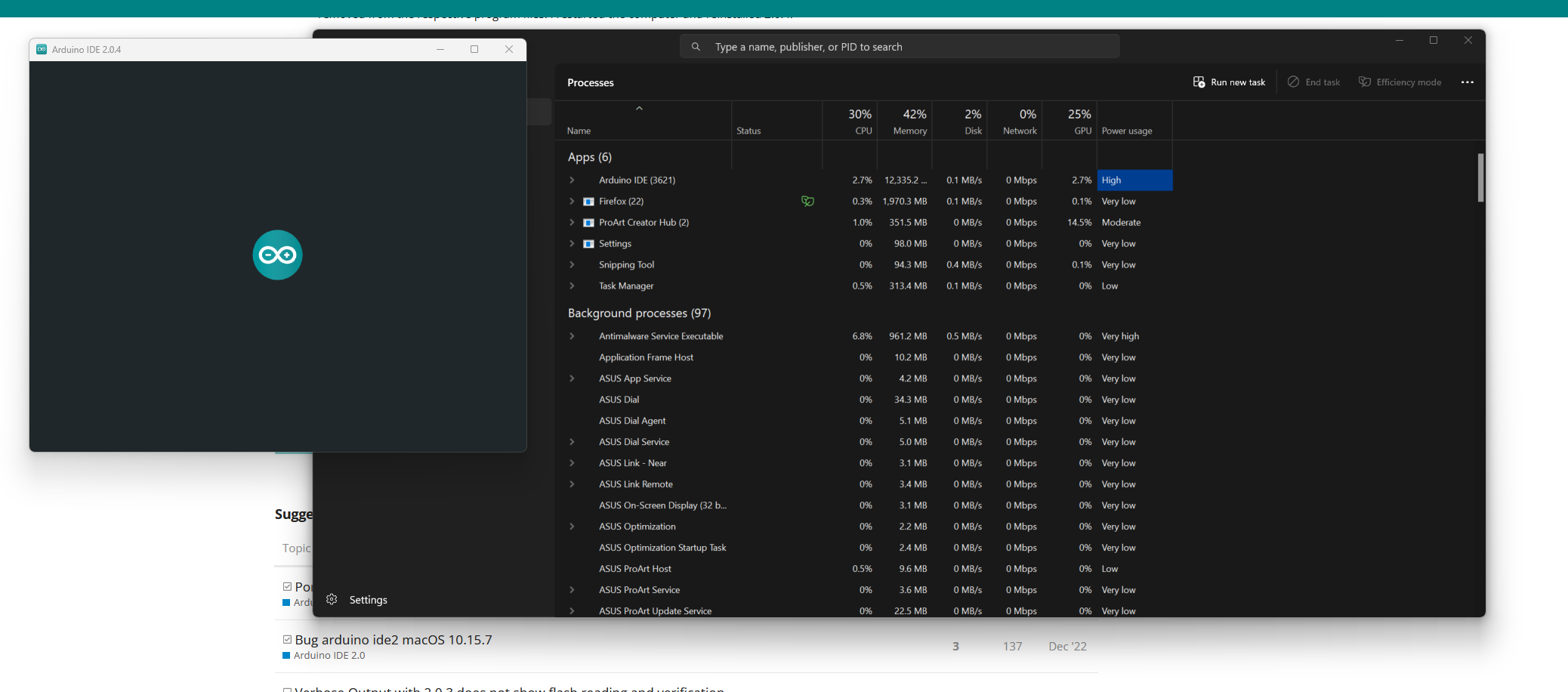Click the Efficiency mode leaf icon in the toolbar
Screen dimensions: 1568x692
pos(1365,82)
